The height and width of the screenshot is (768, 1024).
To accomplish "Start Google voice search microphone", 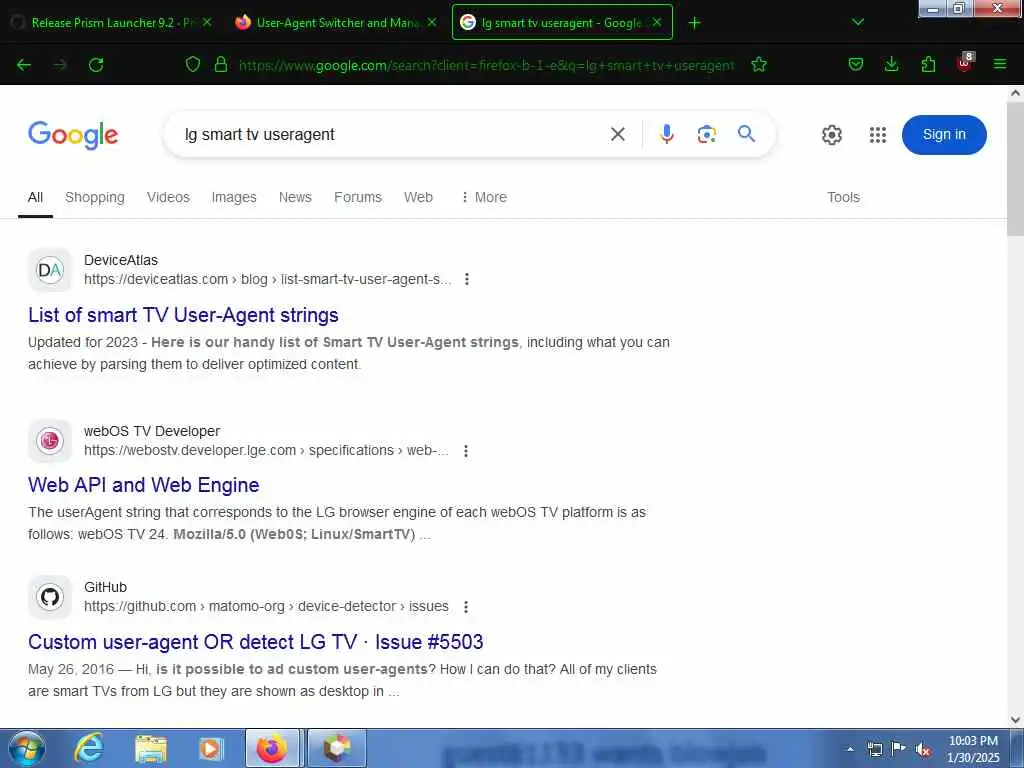I will pos(667,135).
